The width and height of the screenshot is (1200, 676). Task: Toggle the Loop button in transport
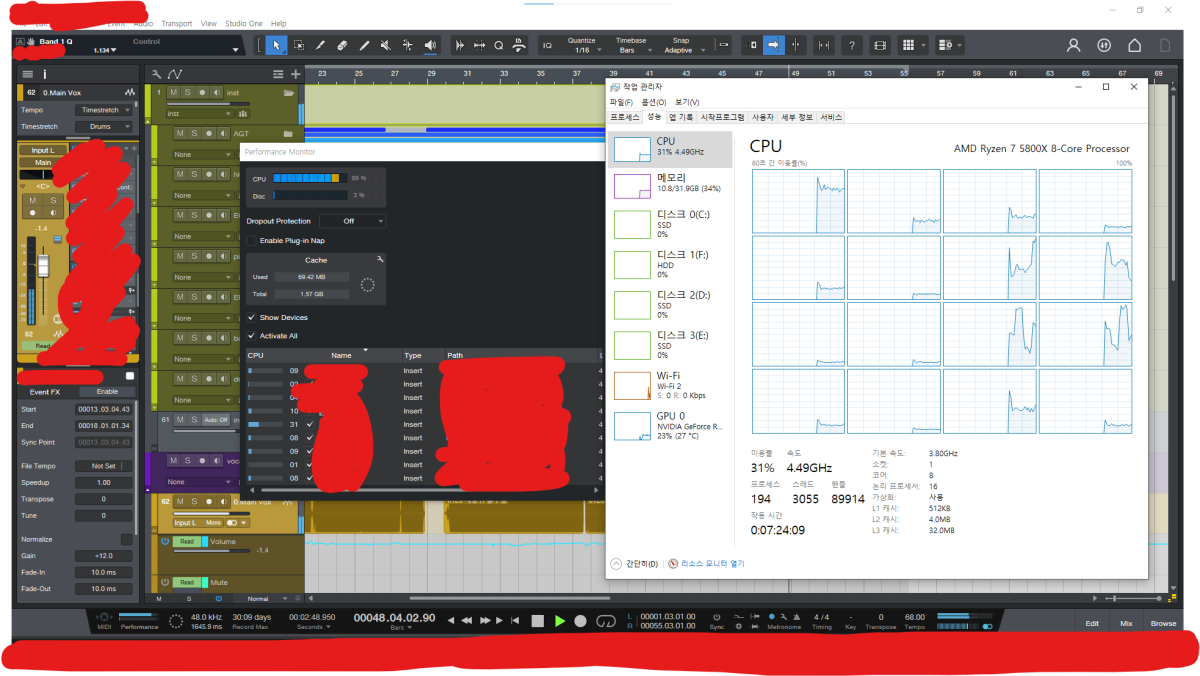coord(606,621)
